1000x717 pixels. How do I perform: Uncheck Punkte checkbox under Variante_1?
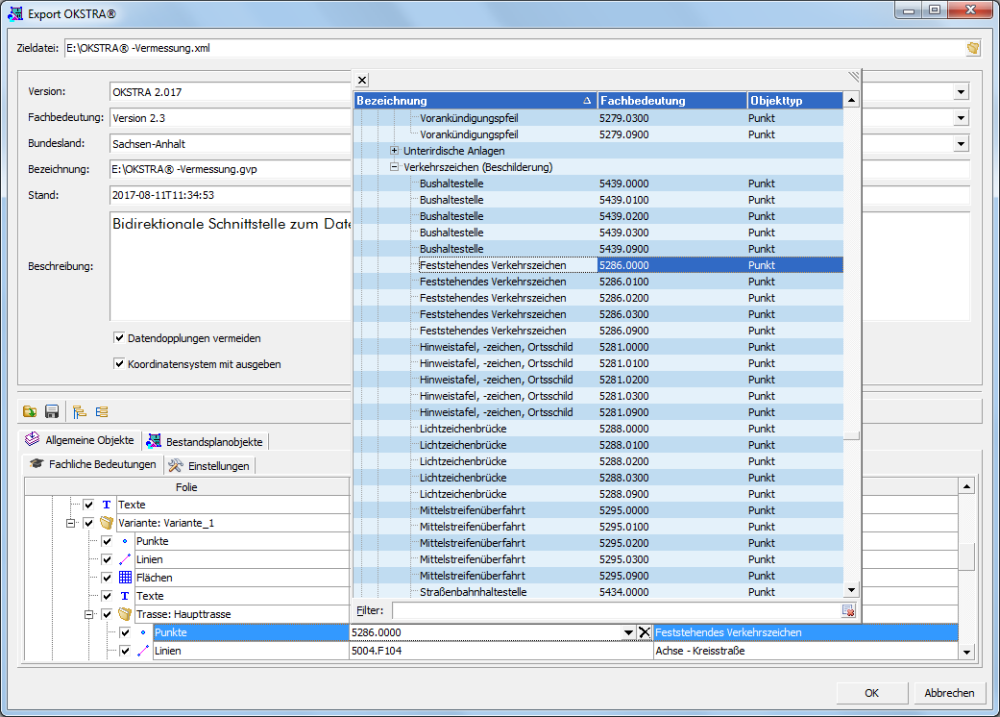coord(107,541)
